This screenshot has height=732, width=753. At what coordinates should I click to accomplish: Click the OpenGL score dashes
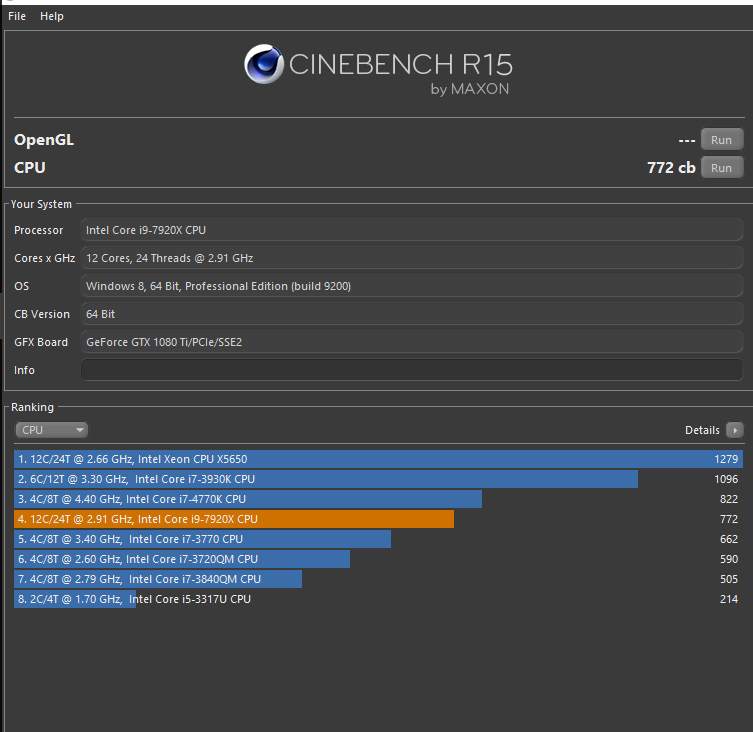[x=687, y=141]
